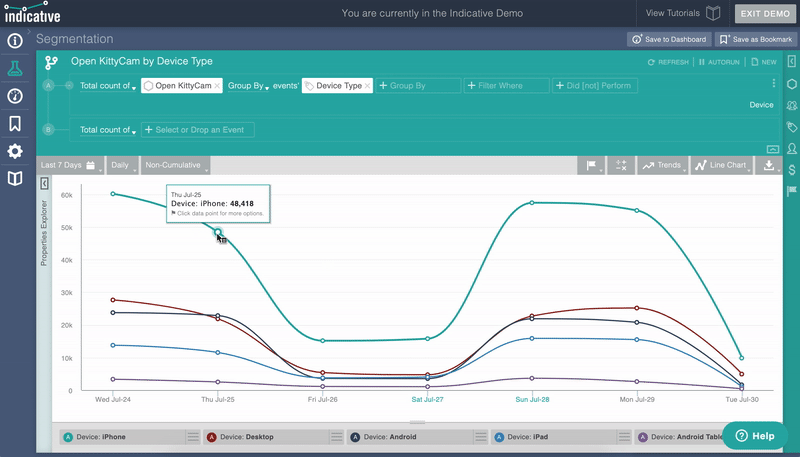This screenshot has height=457, width=800.
Task: Click row B marker circle
Action: pos(48,130)
